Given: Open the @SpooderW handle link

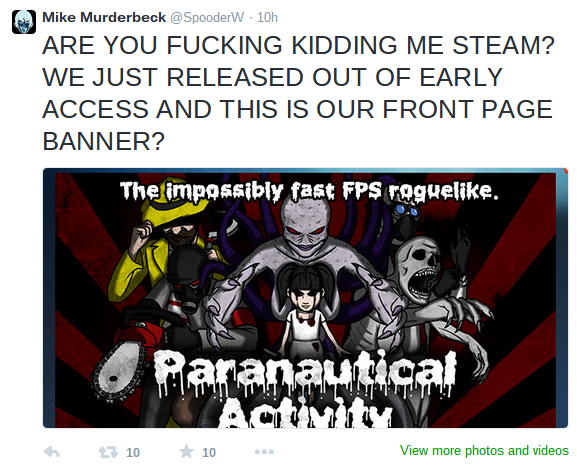Looking at the screenshot, I should 207,17.
